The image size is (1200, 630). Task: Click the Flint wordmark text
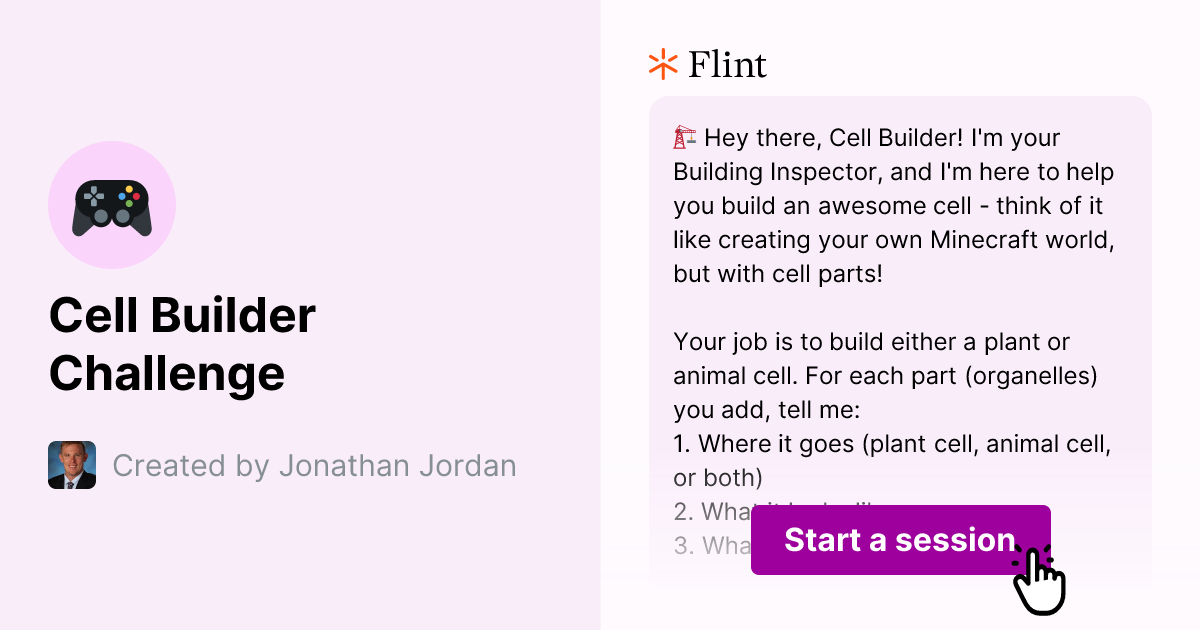[x=726, y=64]
